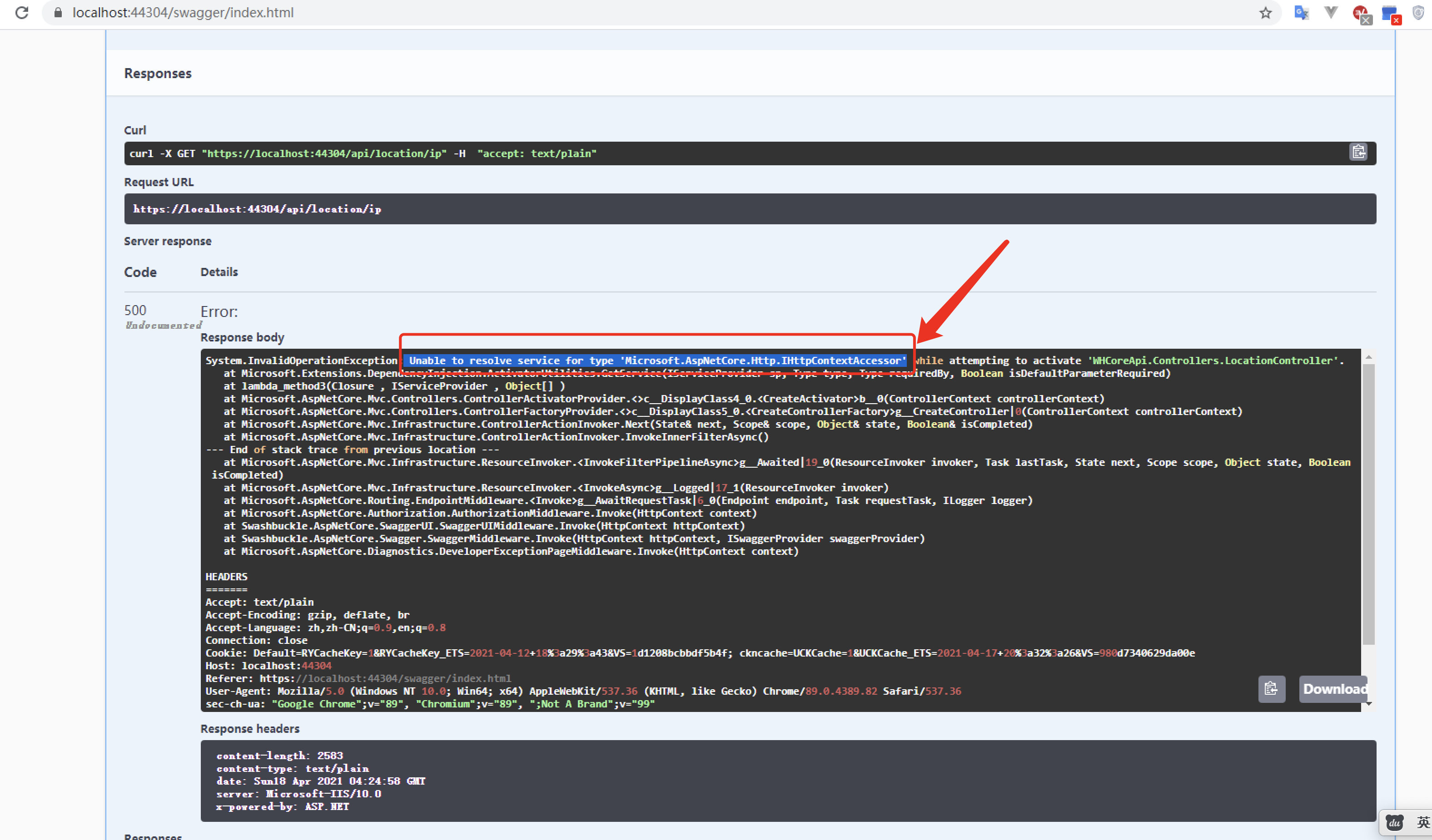Click the Request URL text box
Viewport: 1432px width, 840px height.
(x=750, y=209)
